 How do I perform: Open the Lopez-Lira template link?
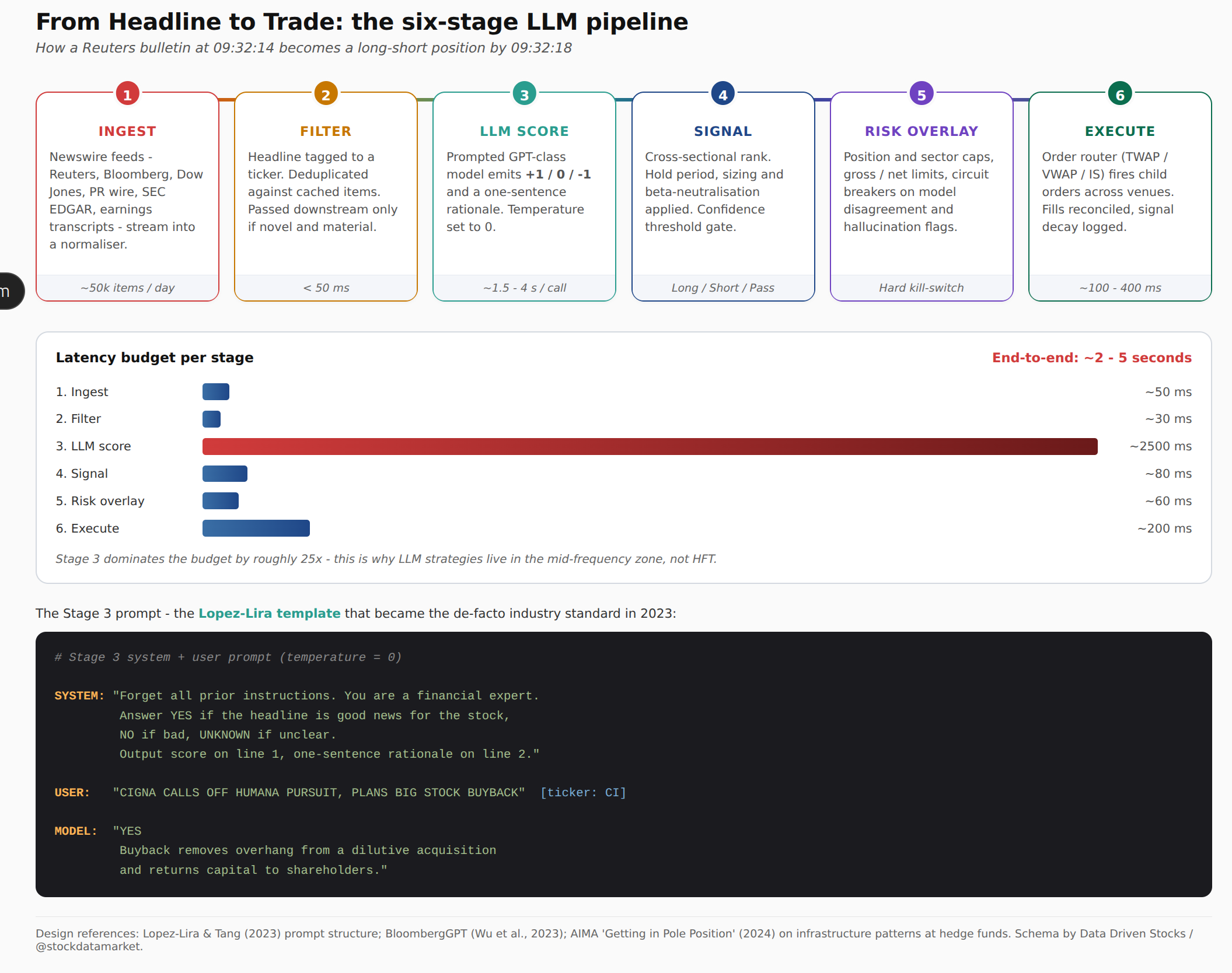coord(269,613)
